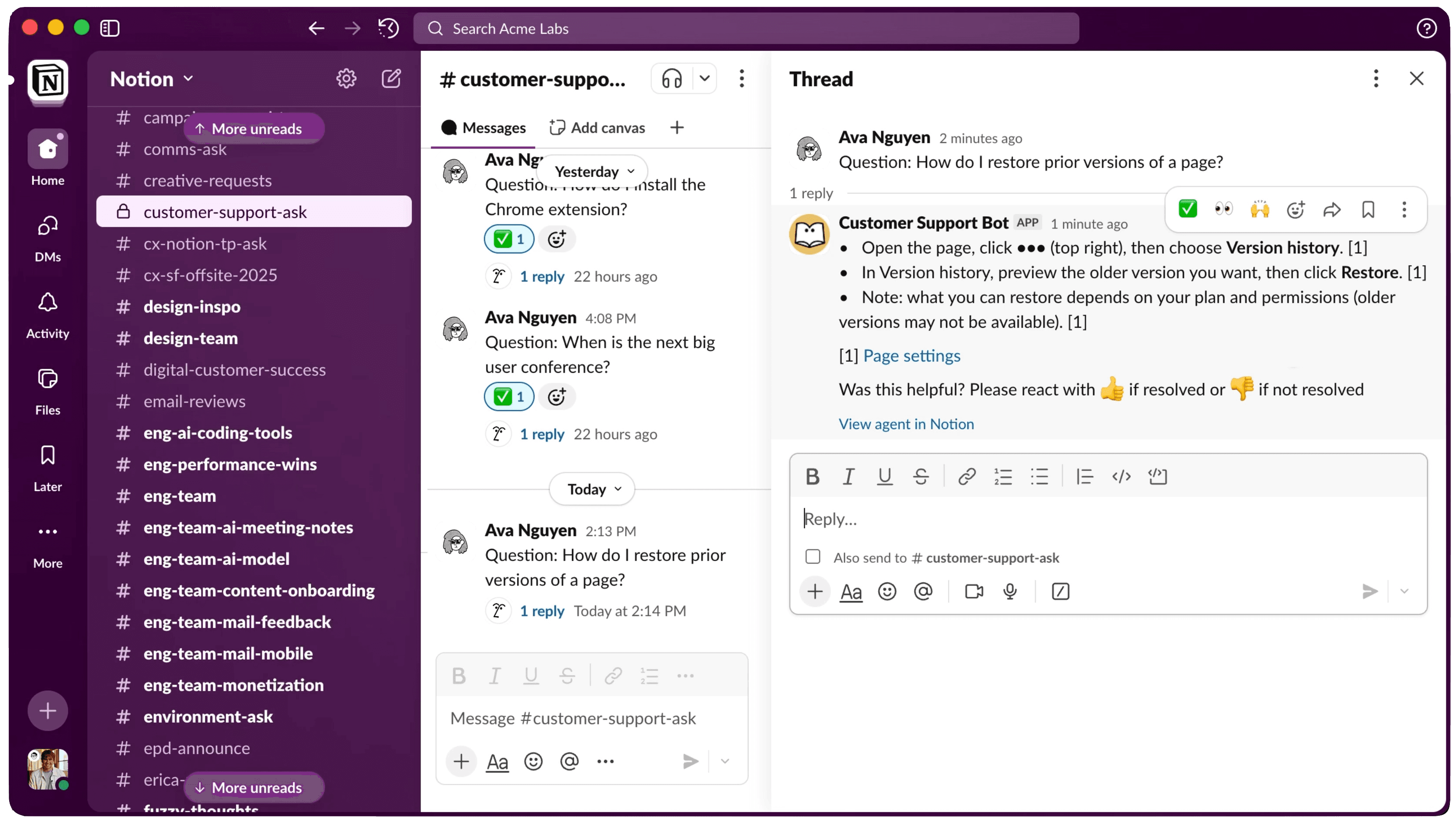Viewport: 1456px width, 821px height.
Task: Toggle checkmark reaction on Chrome extension question
Action: pos(509,239)
